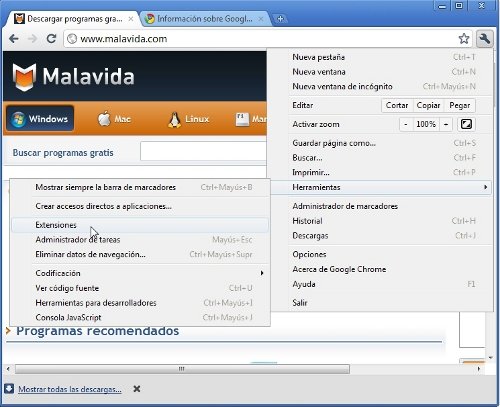Viewport: 500px width, 407px height.
Task: Close the Descargar programas tab
Action: click(131, 19)
